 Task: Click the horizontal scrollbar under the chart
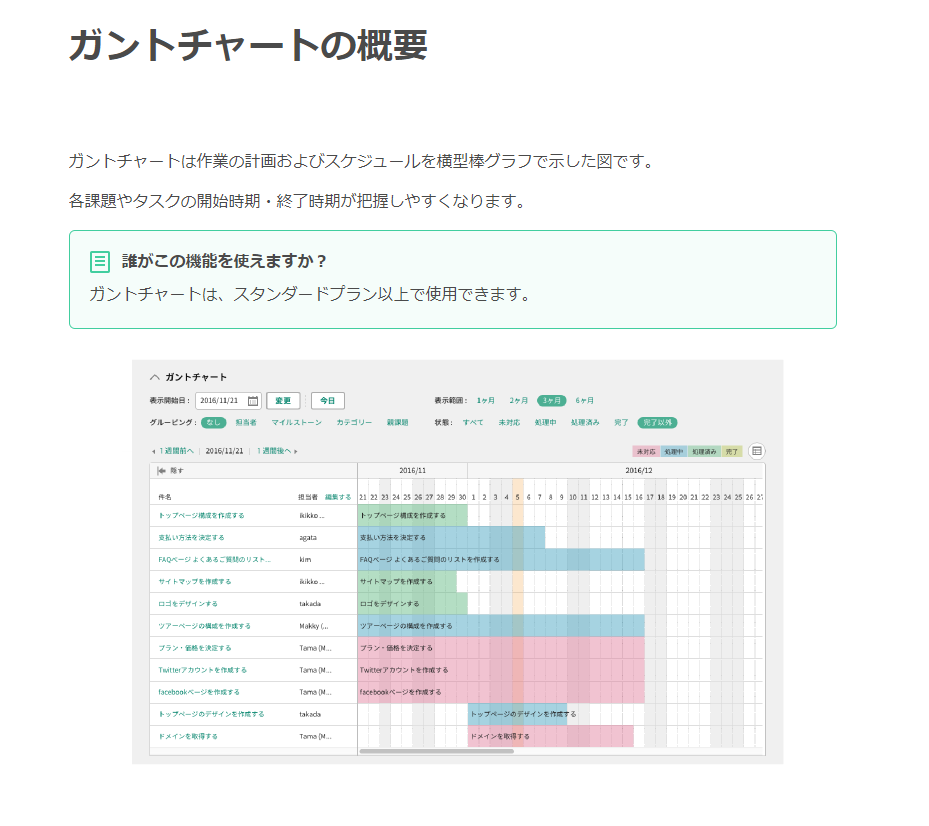[x=436, y=751]
